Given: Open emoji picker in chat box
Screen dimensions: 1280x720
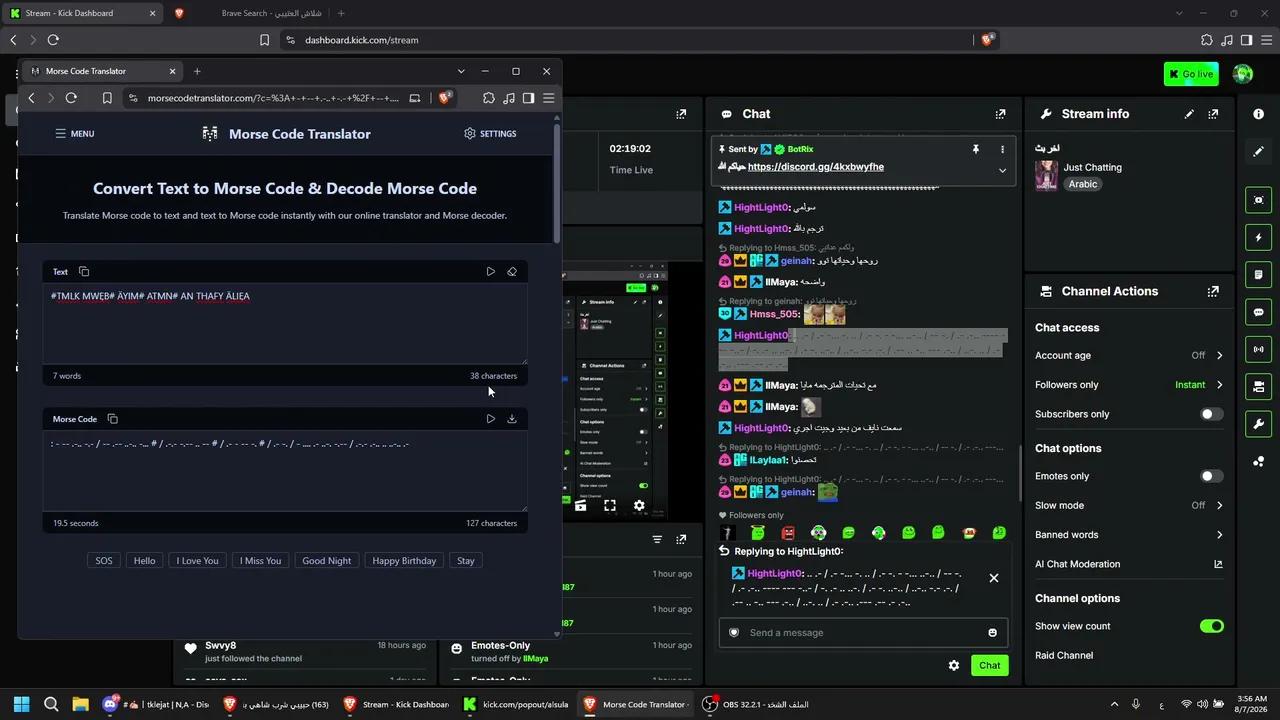Looking at the screenshot, I should point(992,633).
